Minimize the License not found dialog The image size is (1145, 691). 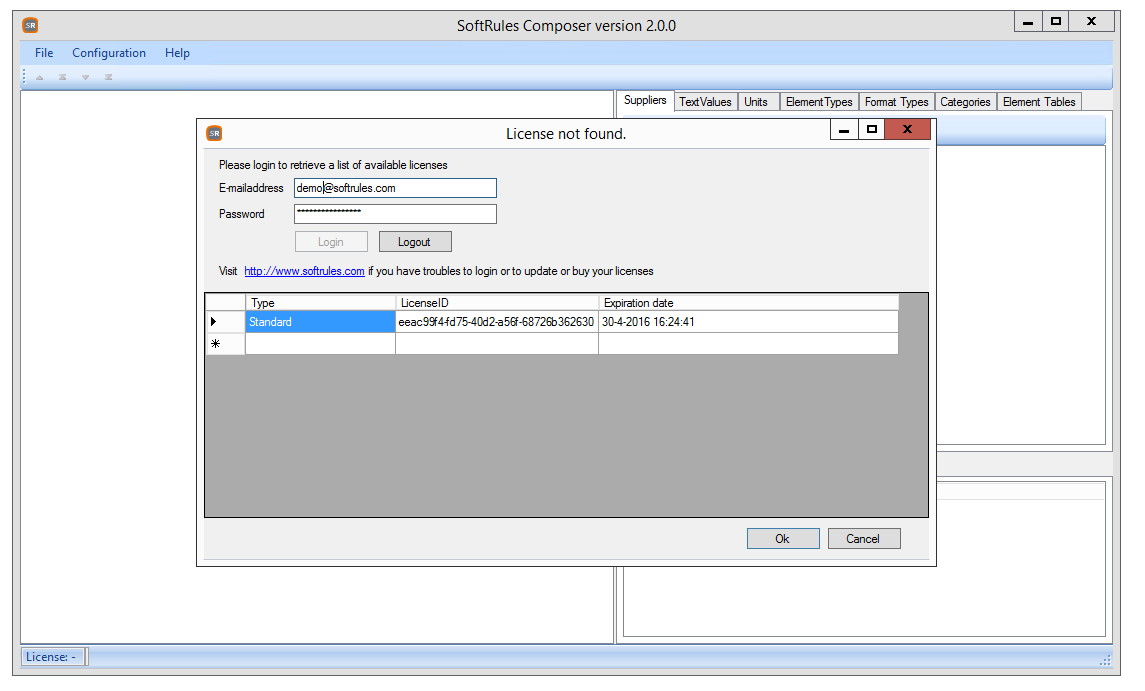tap(844, 129)
